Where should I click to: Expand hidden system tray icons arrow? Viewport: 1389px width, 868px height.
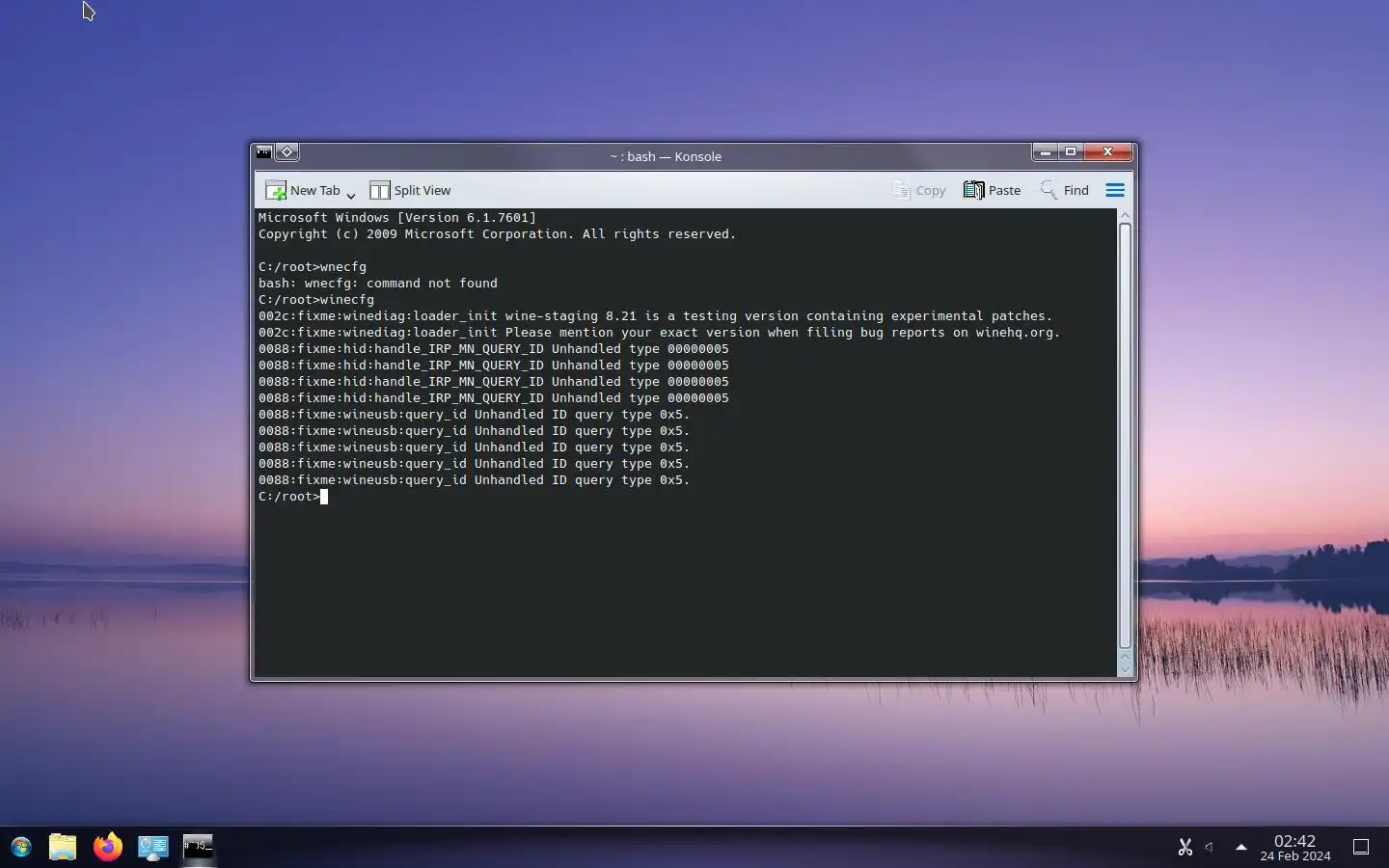(x=1241, y=847)
